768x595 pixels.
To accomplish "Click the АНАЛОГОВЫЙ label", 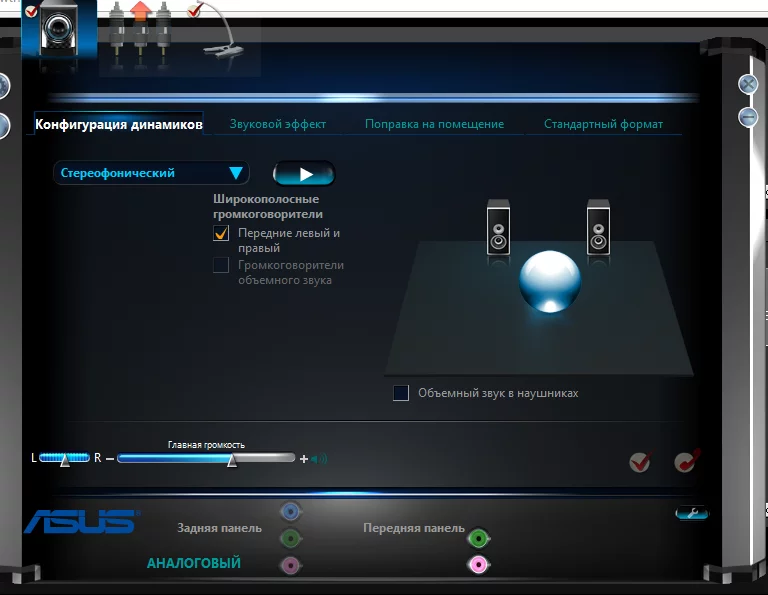I will pos(194,563).
